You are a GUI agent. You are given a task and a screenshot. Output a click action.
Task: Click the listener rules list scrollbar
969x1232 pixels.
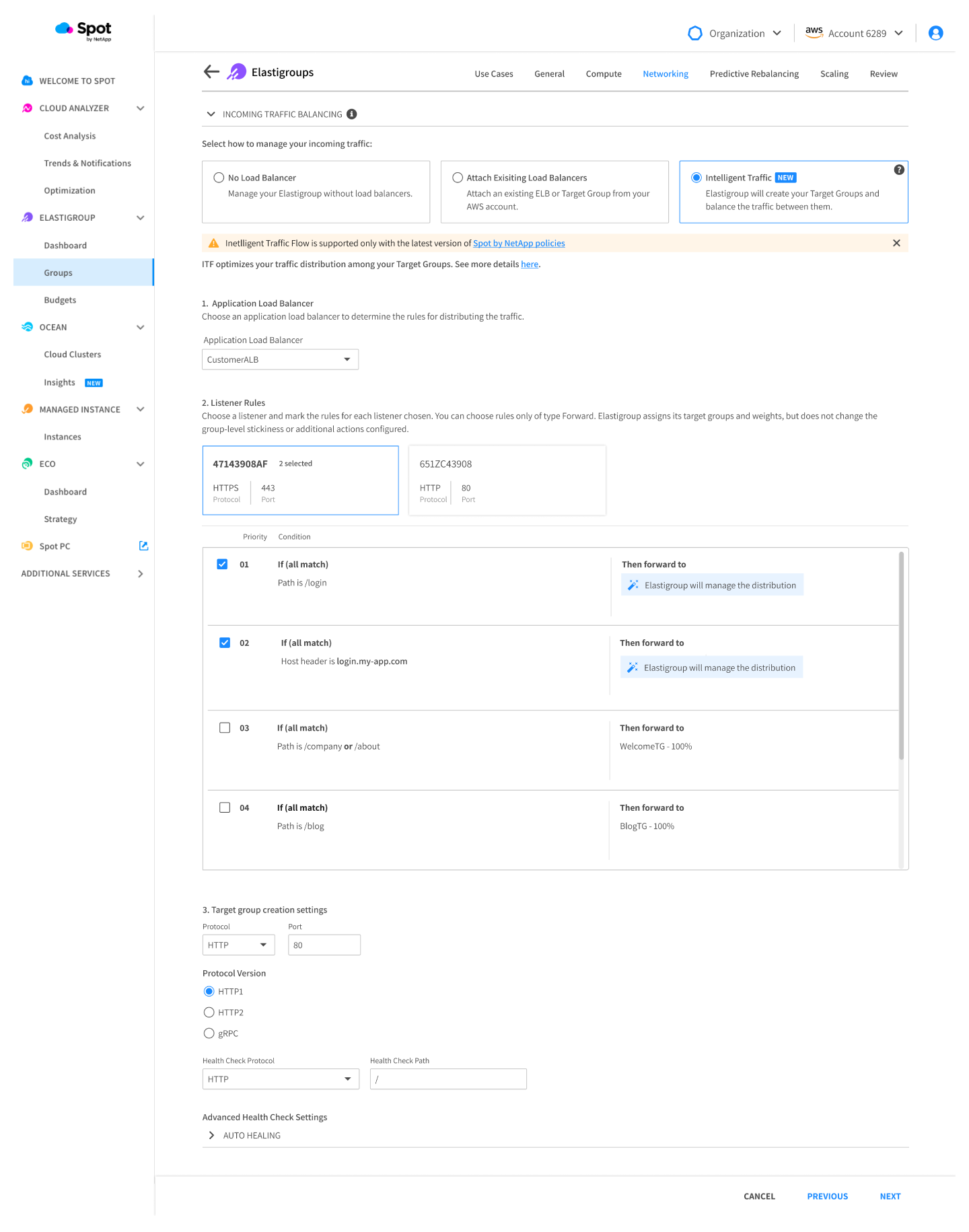point(901,656)
